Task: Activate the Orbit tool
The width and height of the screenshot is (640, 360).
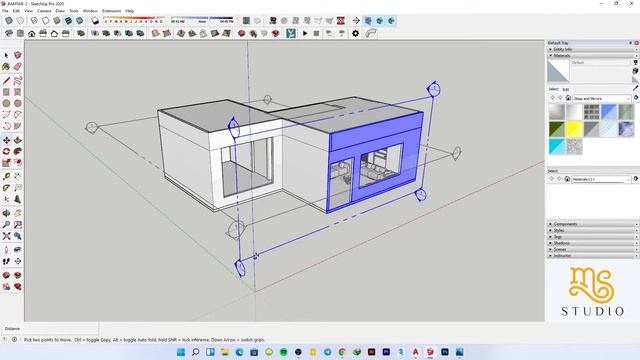Action: click(x=6, y=213)
